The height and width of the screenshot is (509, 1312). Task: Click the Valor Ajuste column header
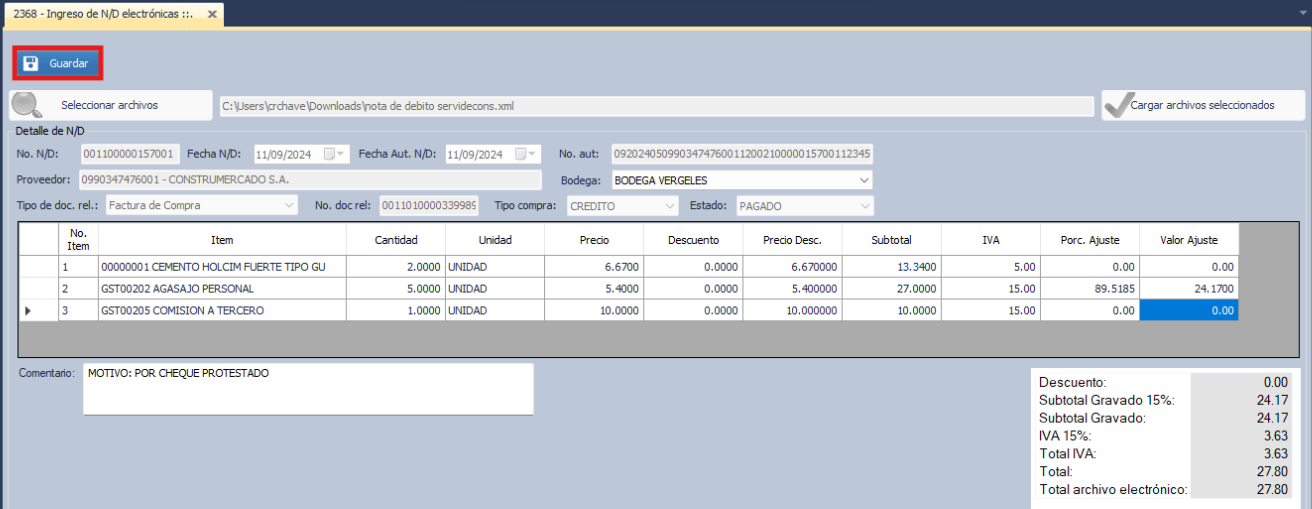pyautogui.click(x=1188, y=240)
